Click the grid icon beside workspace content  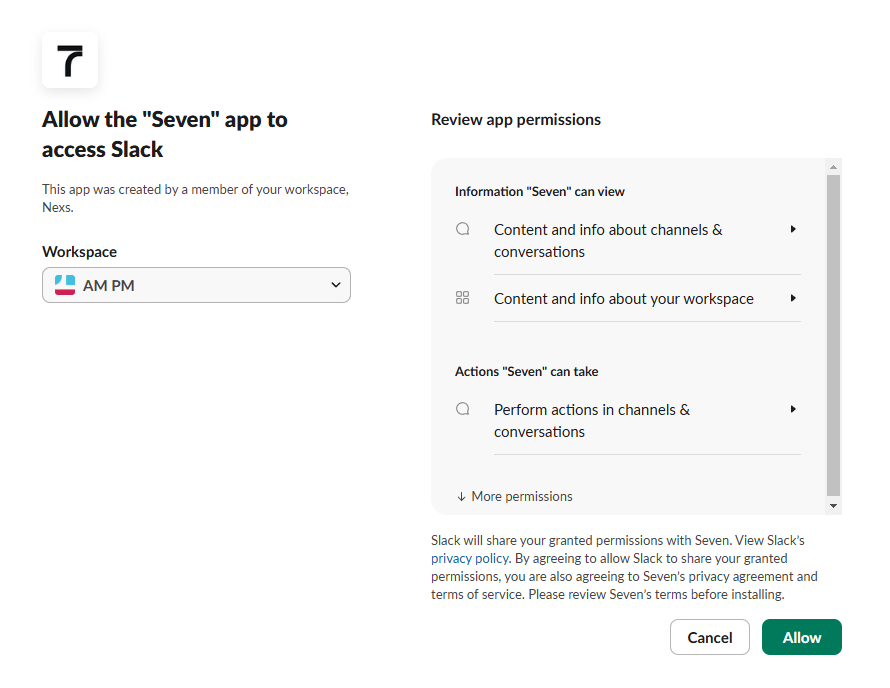[x=463, y=298]
